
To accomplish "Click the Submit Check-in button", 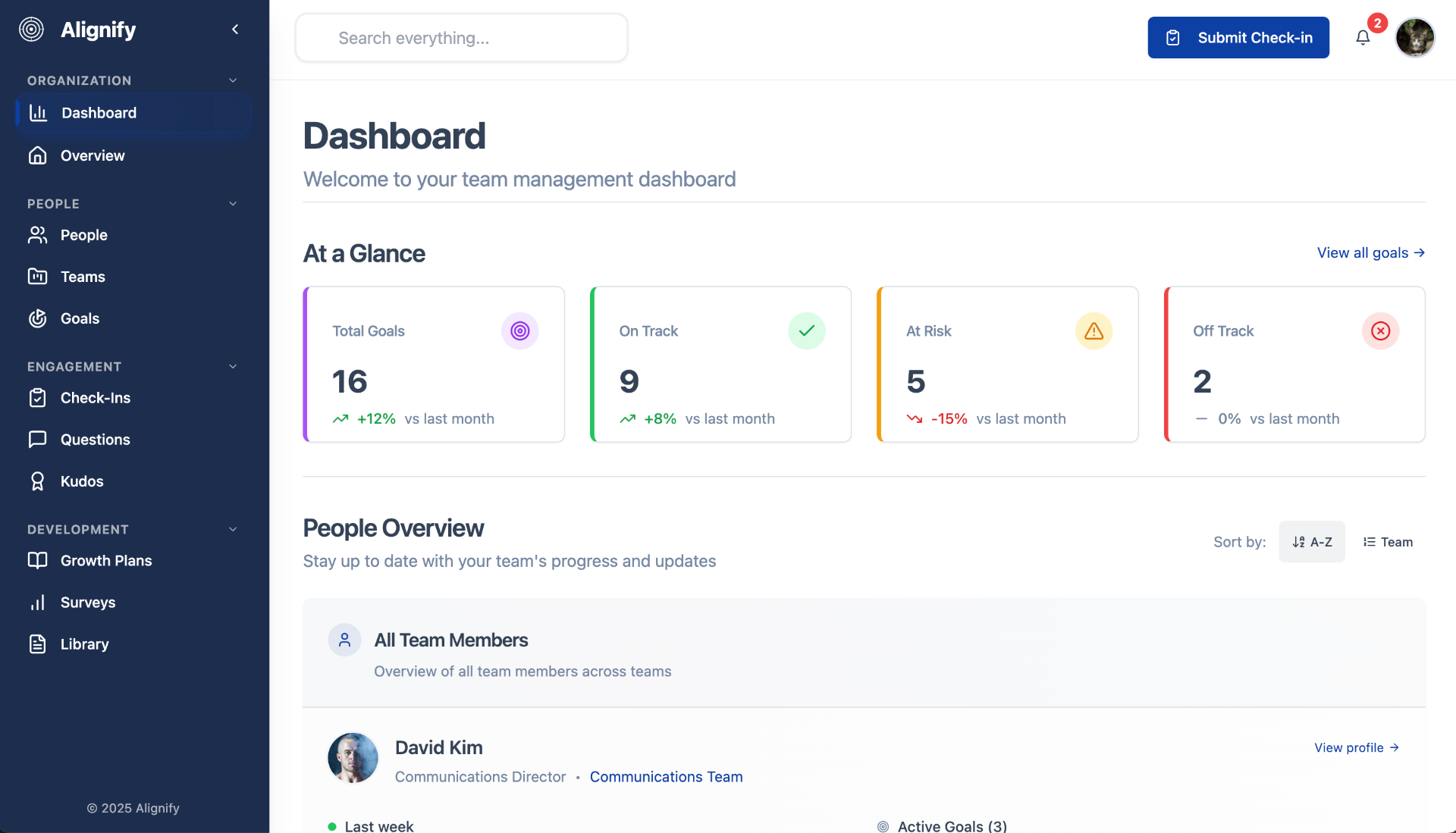I will [1238, 37].
